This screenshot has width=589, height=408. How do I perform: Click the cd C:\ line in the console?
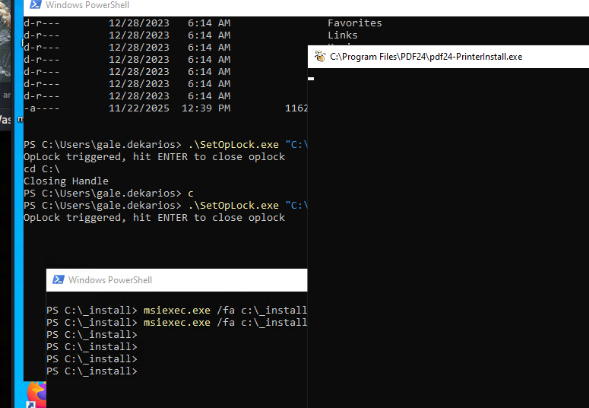[x=42, y=169]
